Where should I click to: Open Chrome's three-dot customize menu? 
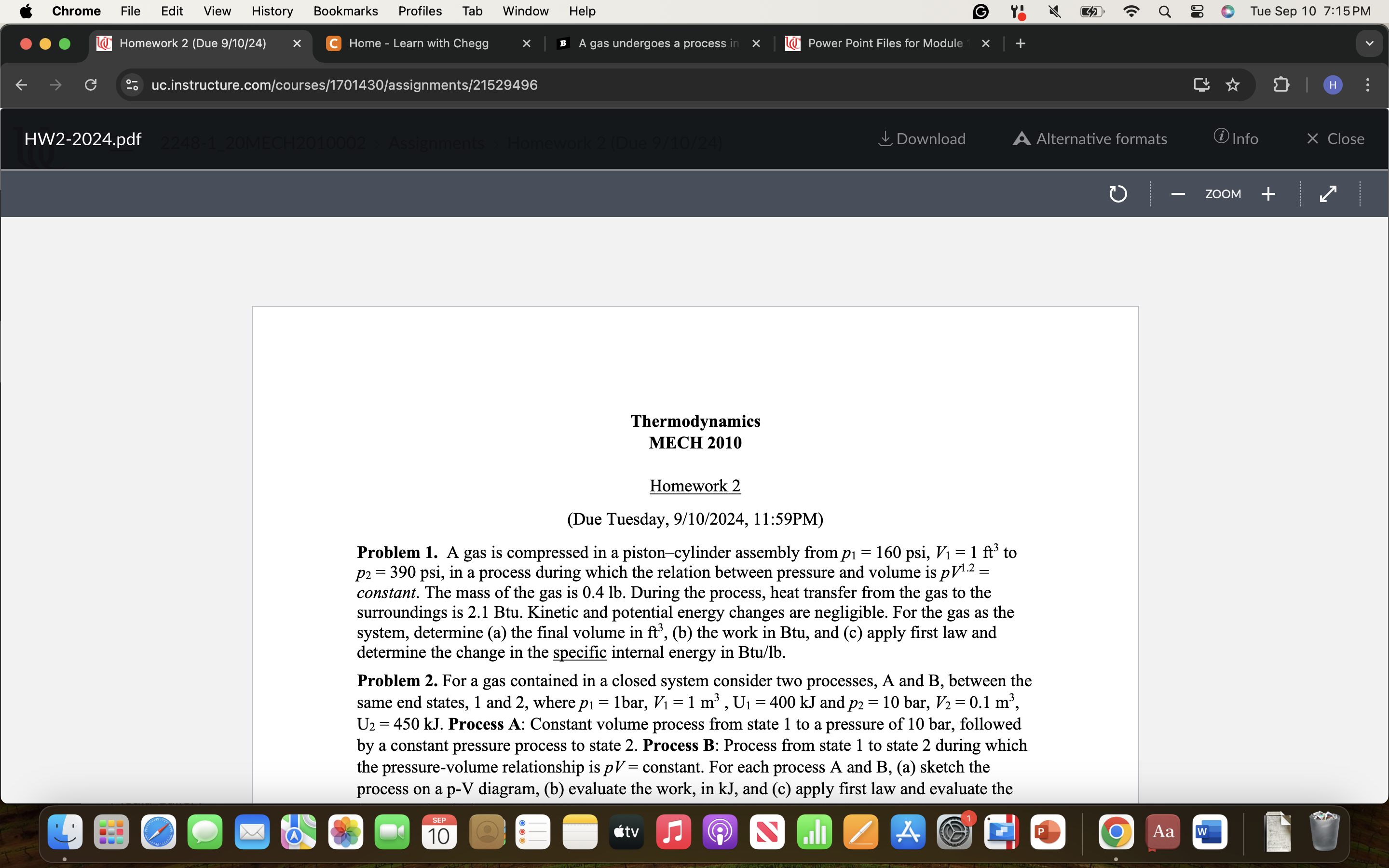coord(1368,84)
